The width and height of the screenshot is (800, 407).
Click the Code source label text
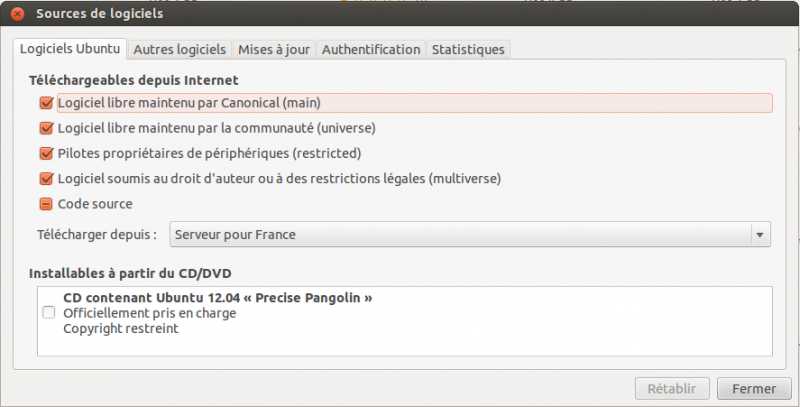tap(95, 204)
